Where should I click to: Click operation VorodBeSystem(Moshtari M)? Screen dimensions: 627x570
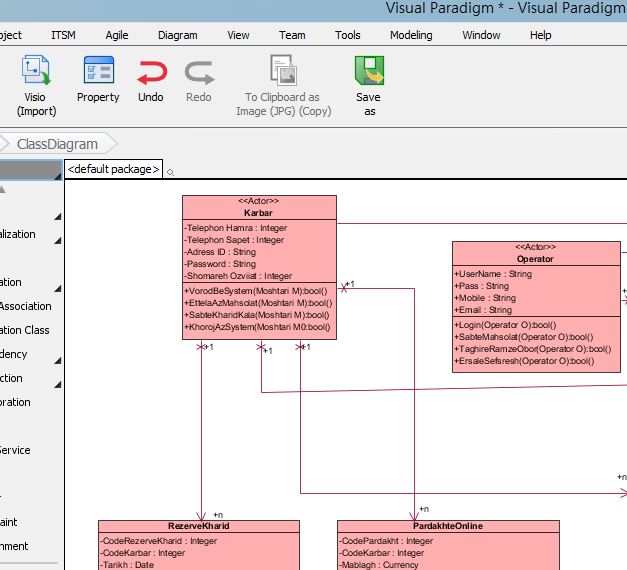(256, 291)
